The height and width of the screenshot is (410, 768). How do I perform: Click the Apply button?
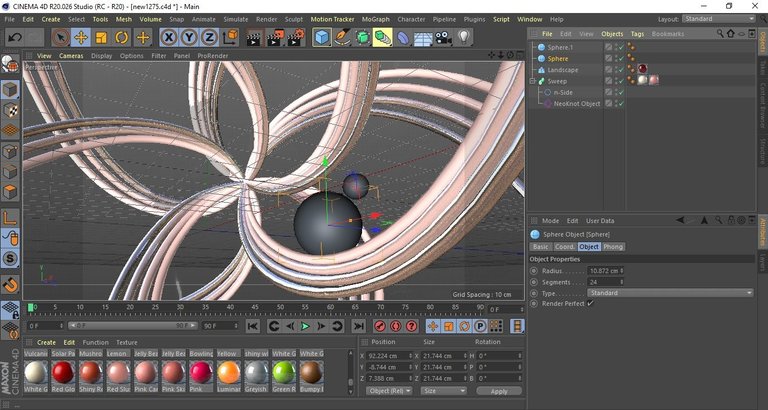499,391
